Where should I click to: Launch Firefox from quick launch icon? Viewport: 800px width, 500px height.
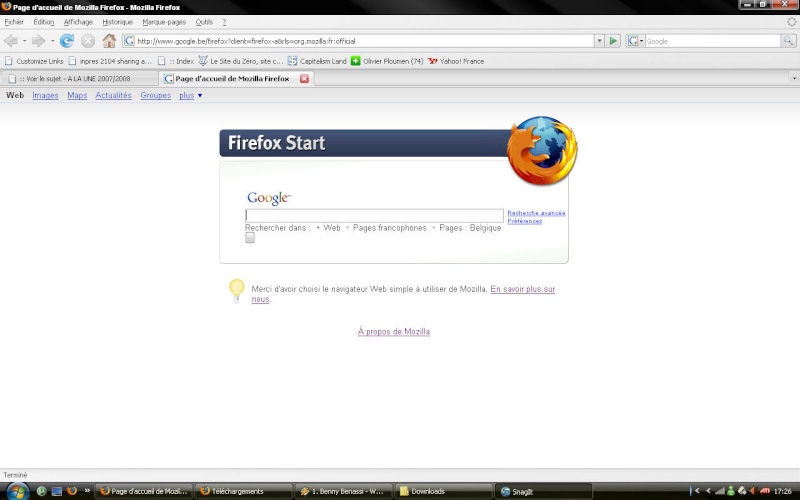(72, 491)
